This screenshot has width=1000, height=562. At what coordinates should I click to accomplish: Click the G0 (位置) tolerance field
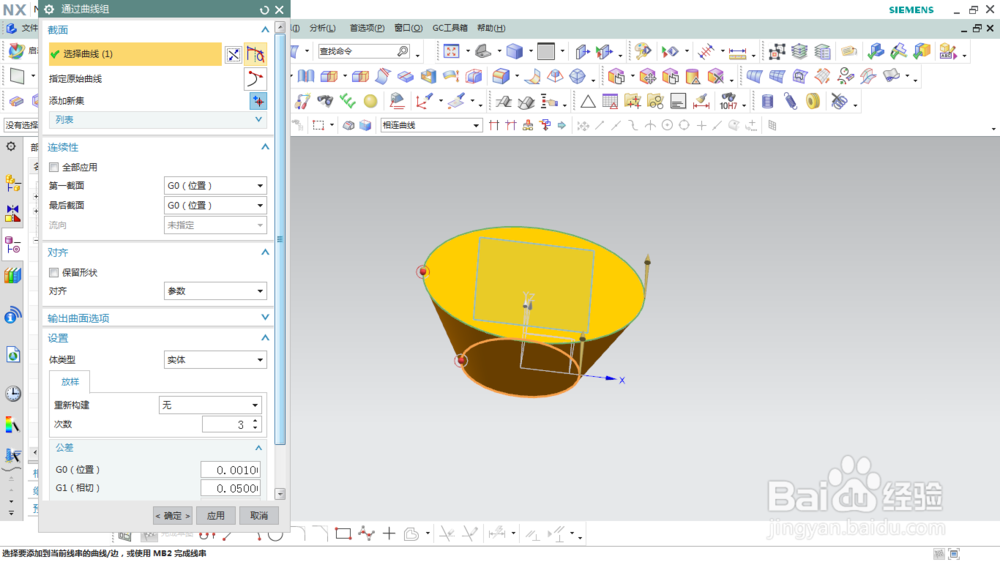(230, 470)
